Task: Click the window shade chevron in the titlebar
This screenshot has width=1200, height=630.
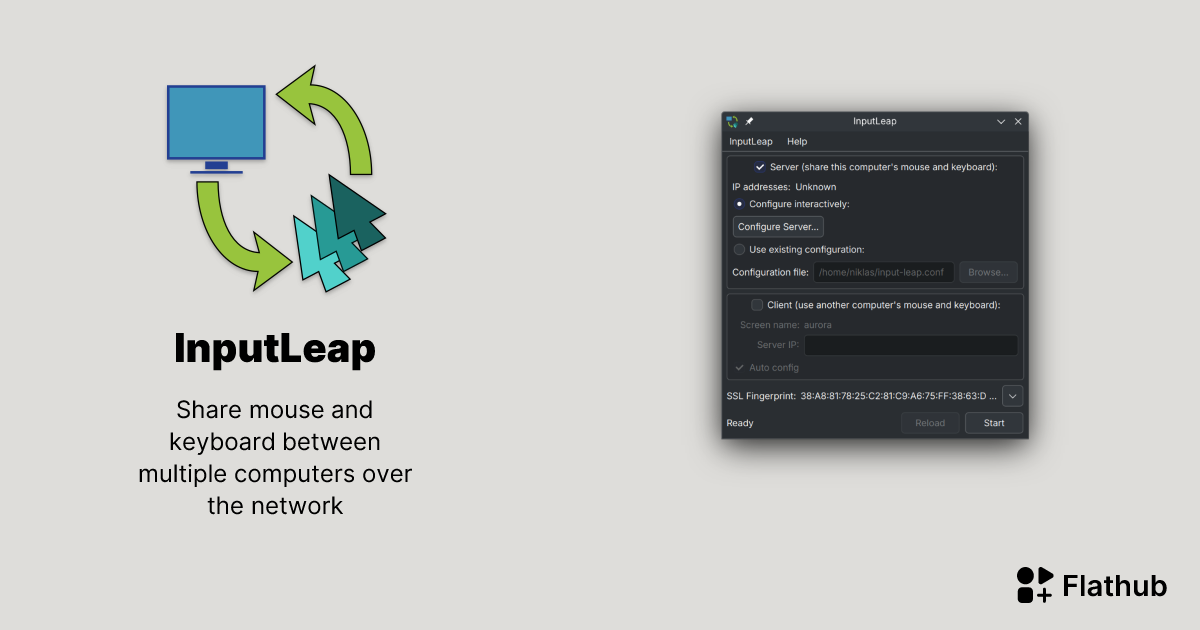Action: [1000, 121]
